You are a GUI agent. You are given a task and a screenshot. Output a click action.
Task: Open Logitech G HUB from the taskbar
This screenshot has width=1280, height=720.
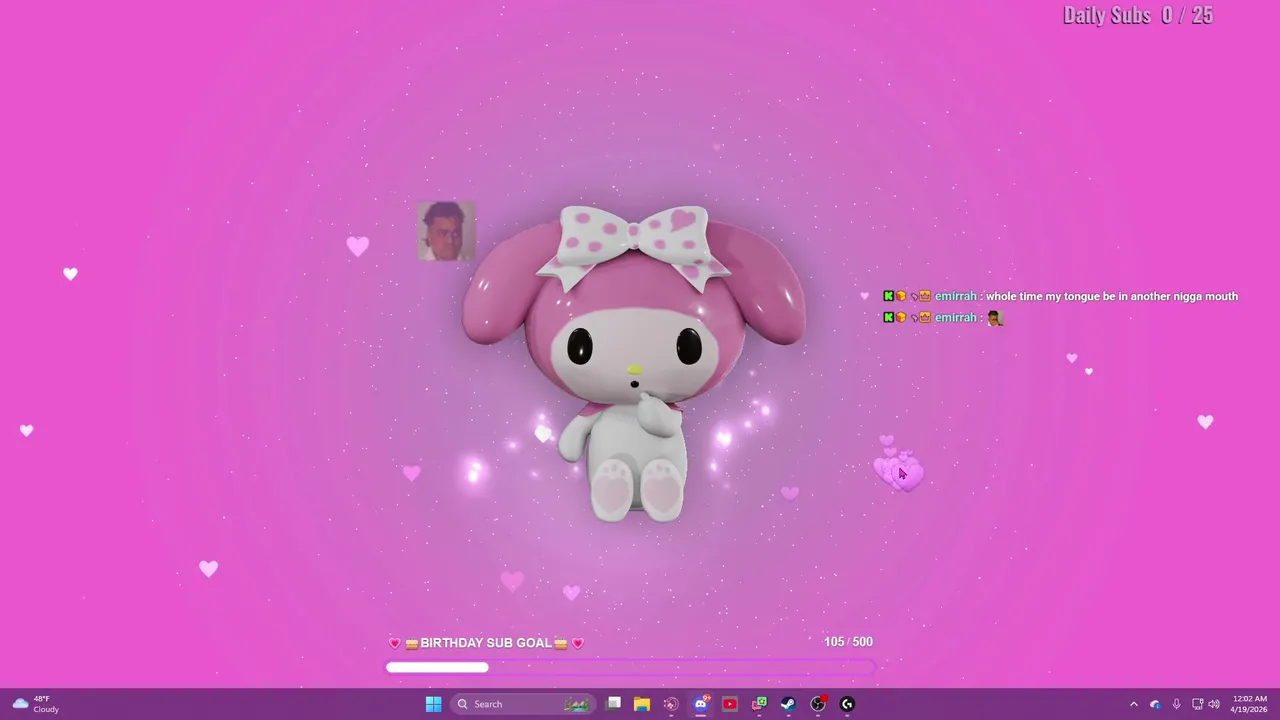[x=847, y=704]
